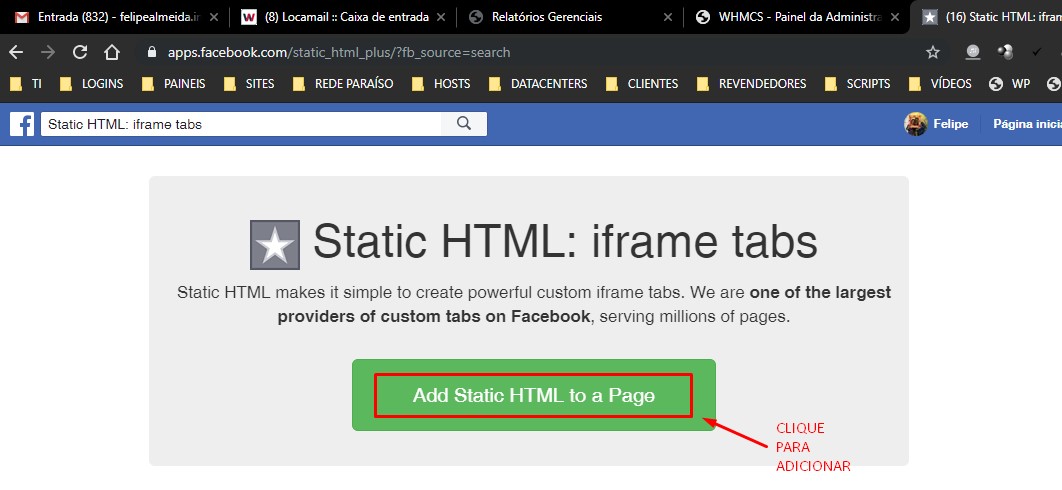Bookmark this page with the star icon
This screenshot has width=1062, height=490.
point(933,52)
